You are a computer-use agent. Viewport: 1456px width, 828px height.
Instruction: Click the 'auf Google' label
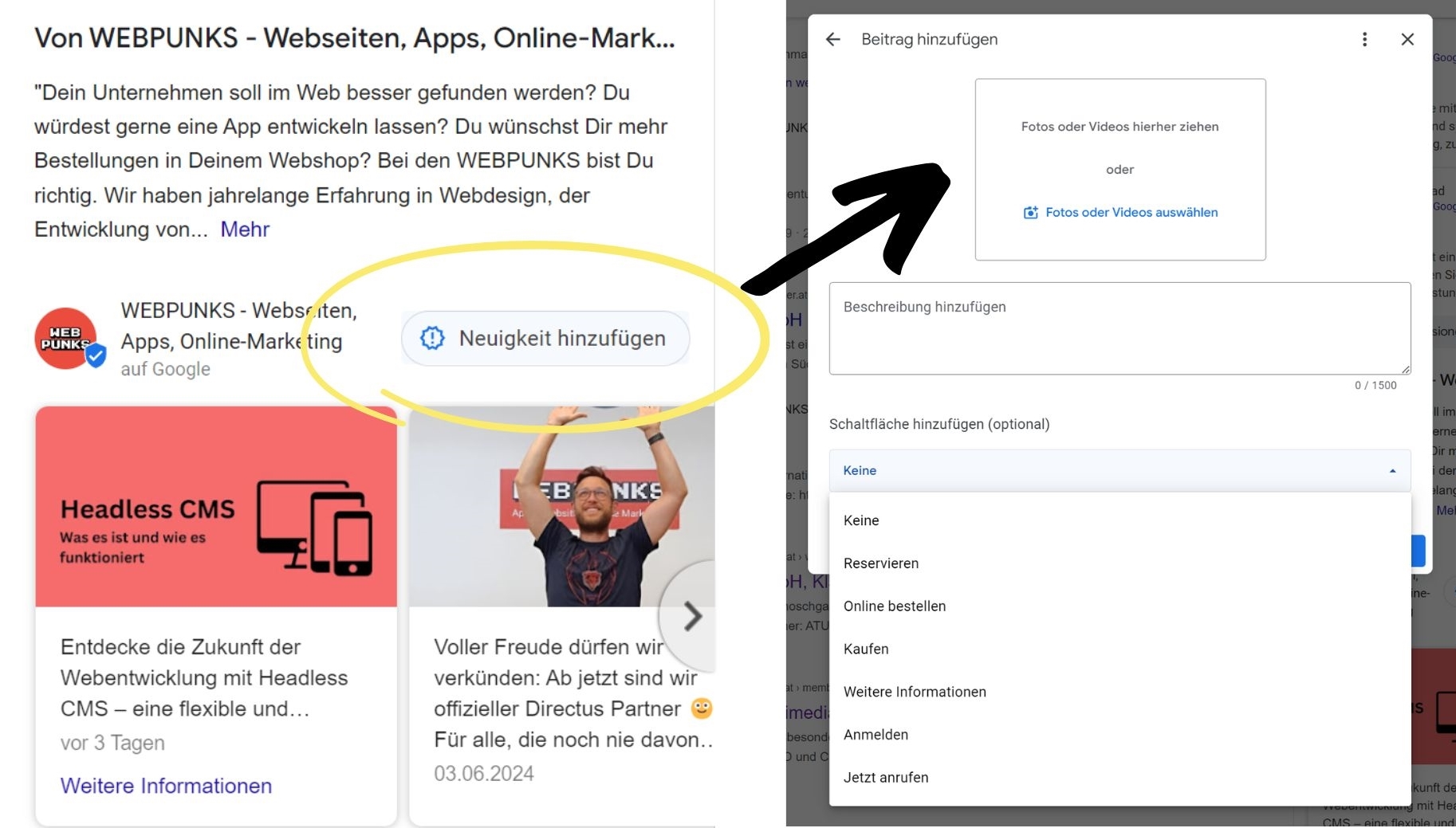point(165,370)
